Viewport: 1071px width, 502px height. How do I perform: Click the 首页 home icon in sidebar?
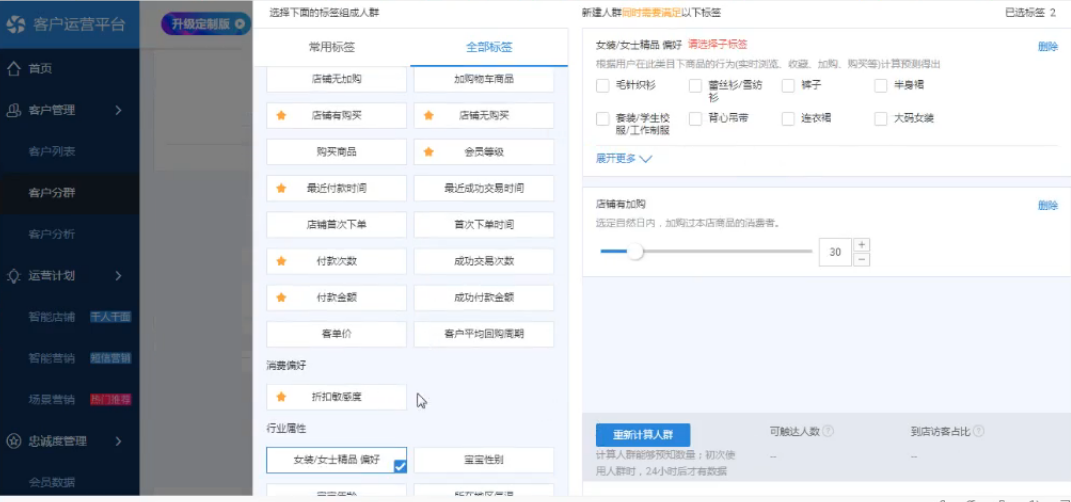[14, 68]
